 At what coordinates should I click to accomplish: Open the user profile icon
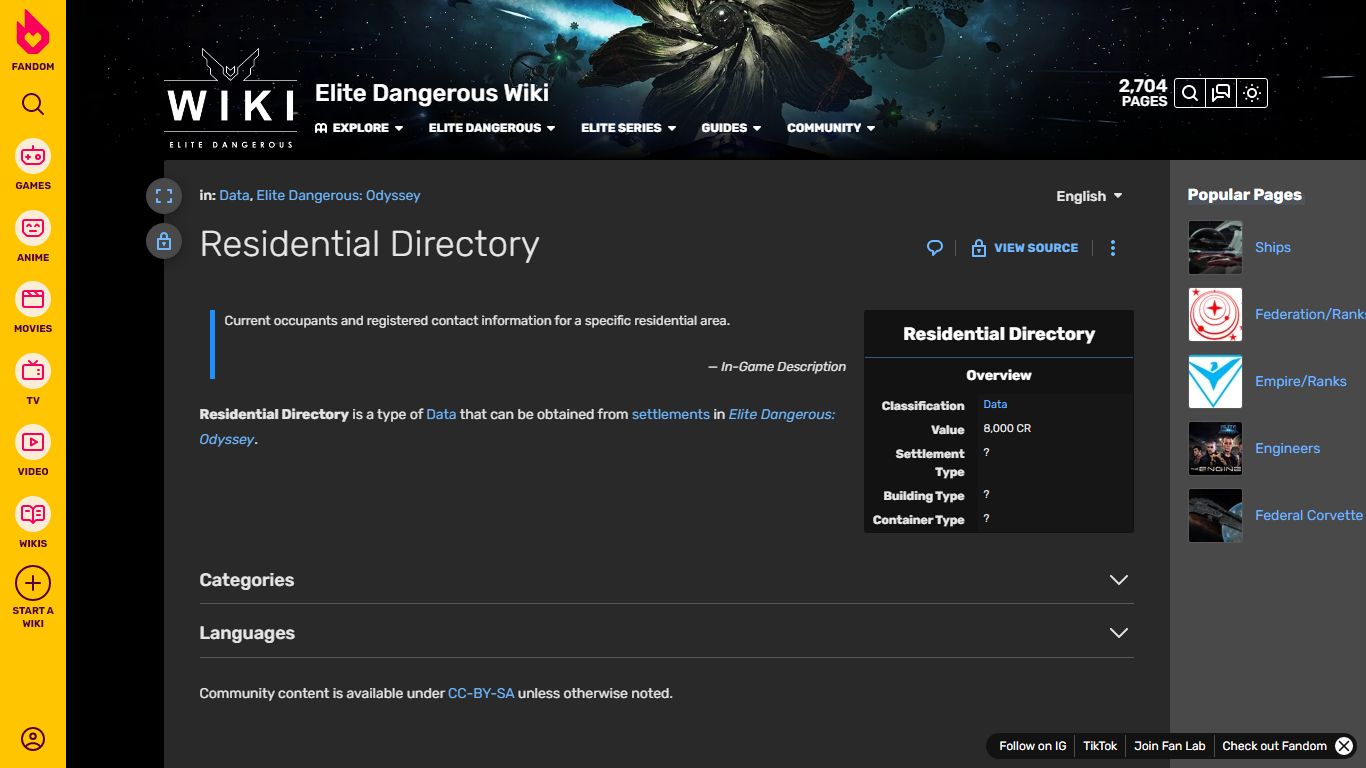point(33,739)
